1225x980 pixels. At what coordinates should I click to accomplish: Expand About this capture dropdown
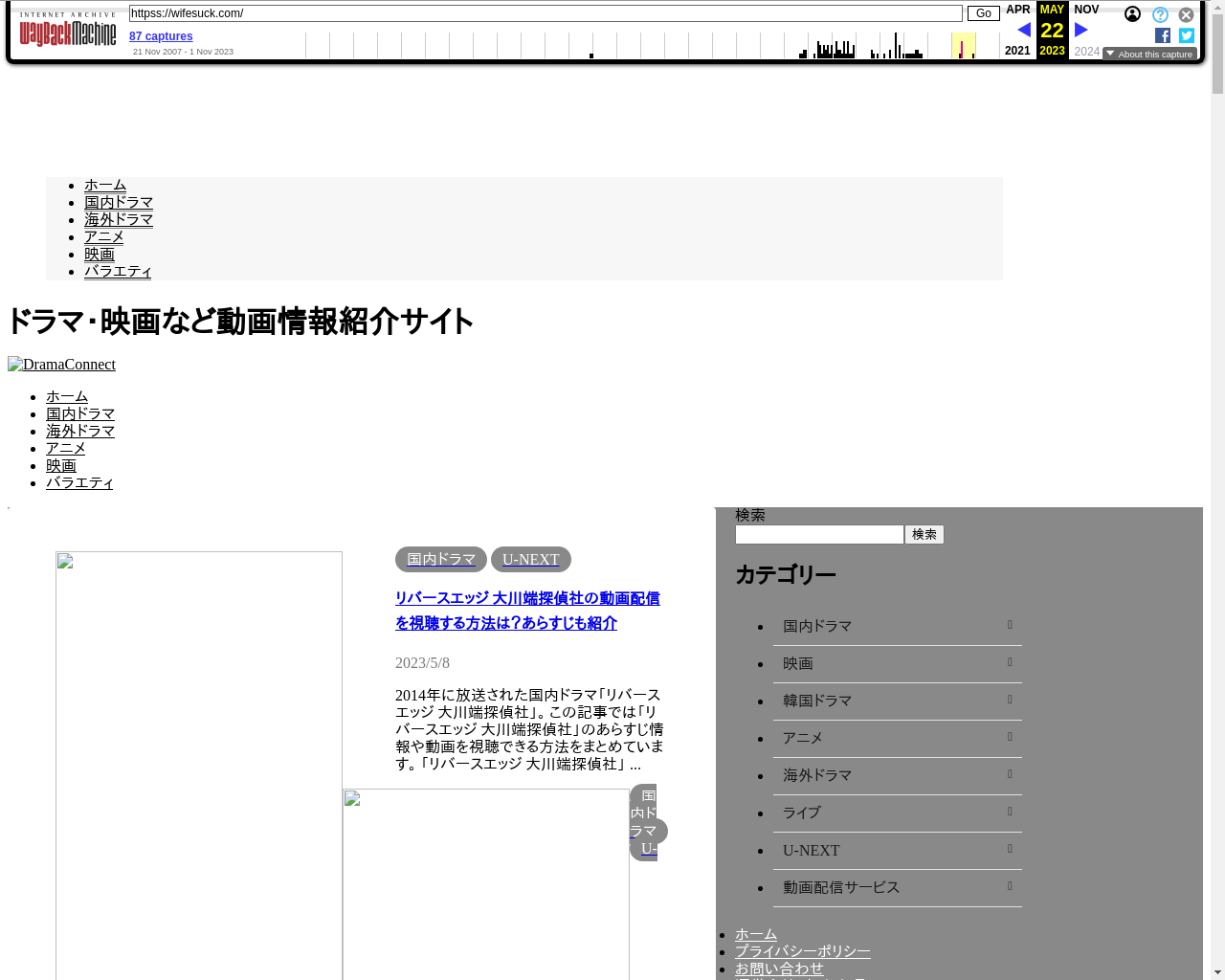point(1149,55)
